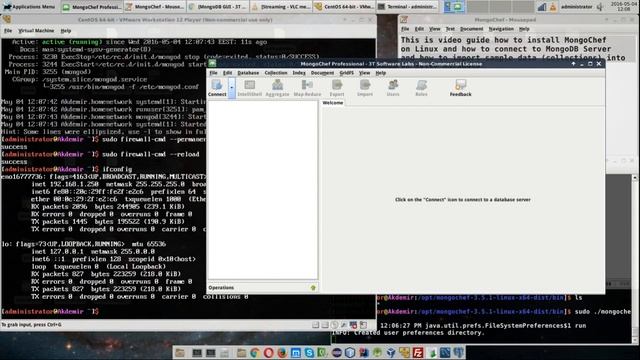
Task: Launch FileZilla from the dock
Action: point(418,352)
